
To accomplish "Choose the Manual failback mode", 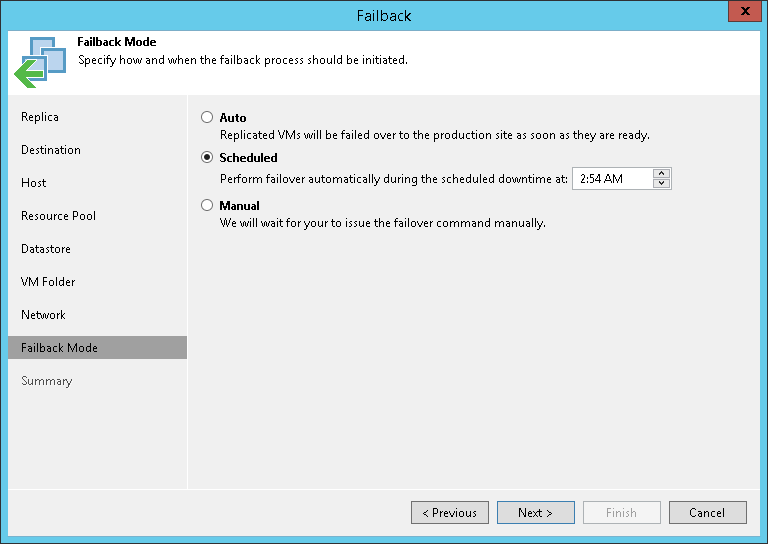I will point(207,205).
